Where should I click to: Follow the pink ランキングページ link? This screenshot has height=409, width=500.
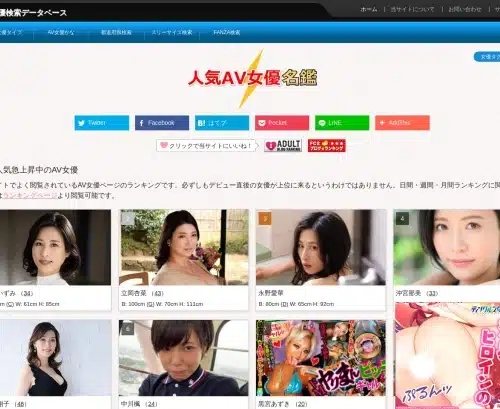(30, 195)
